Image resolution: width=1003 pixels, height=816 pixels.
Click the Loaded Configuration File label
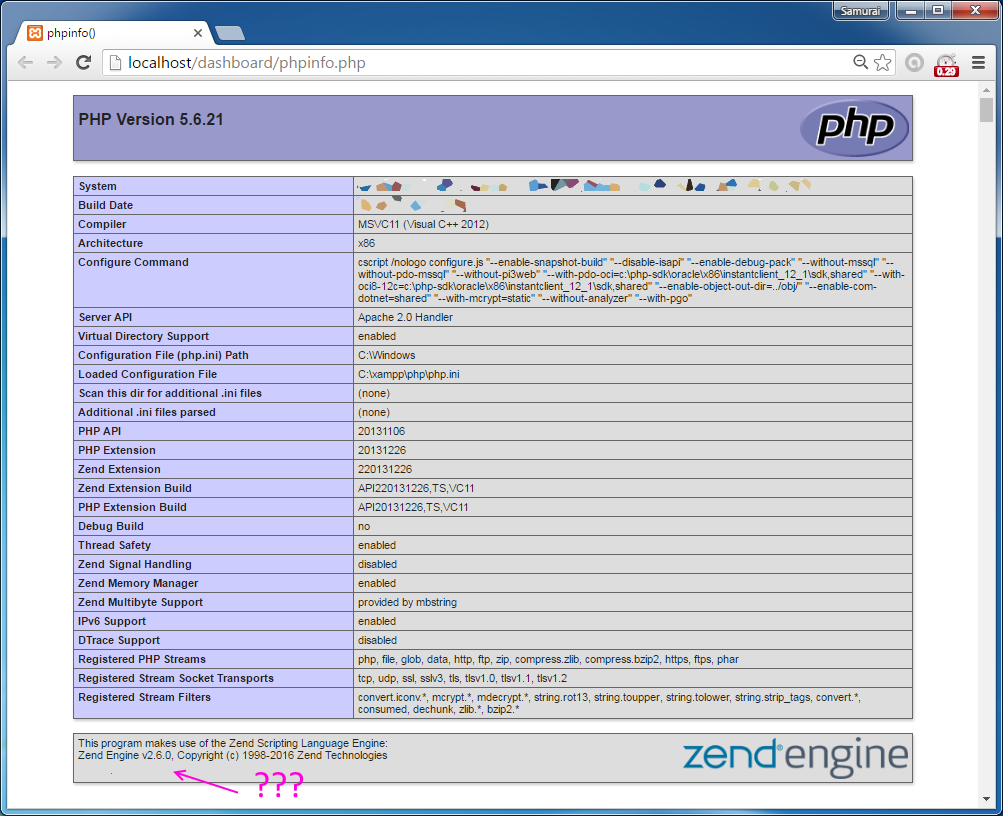click(x=148, y=374)
